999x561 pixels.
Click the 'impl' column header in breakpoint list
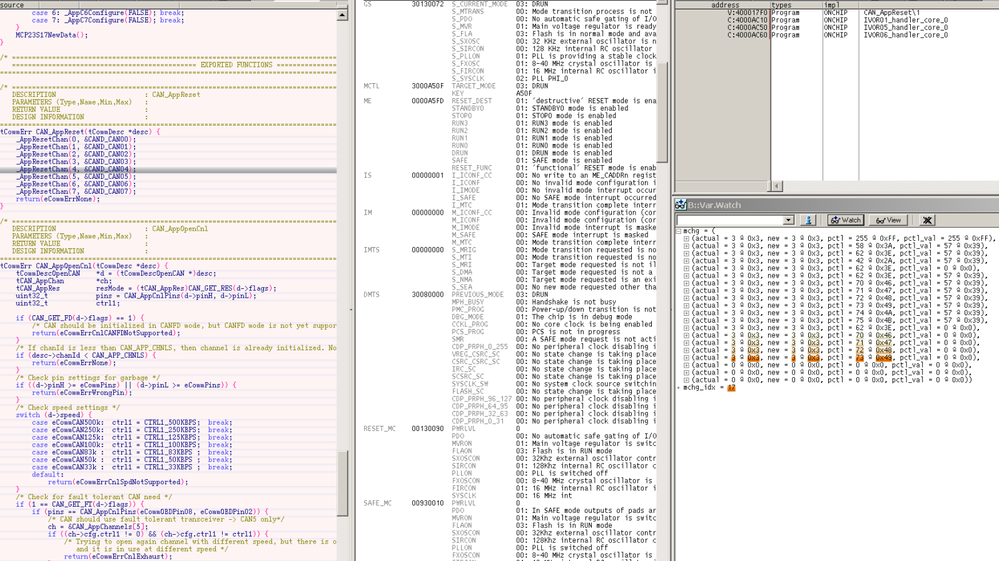(832, 4)
